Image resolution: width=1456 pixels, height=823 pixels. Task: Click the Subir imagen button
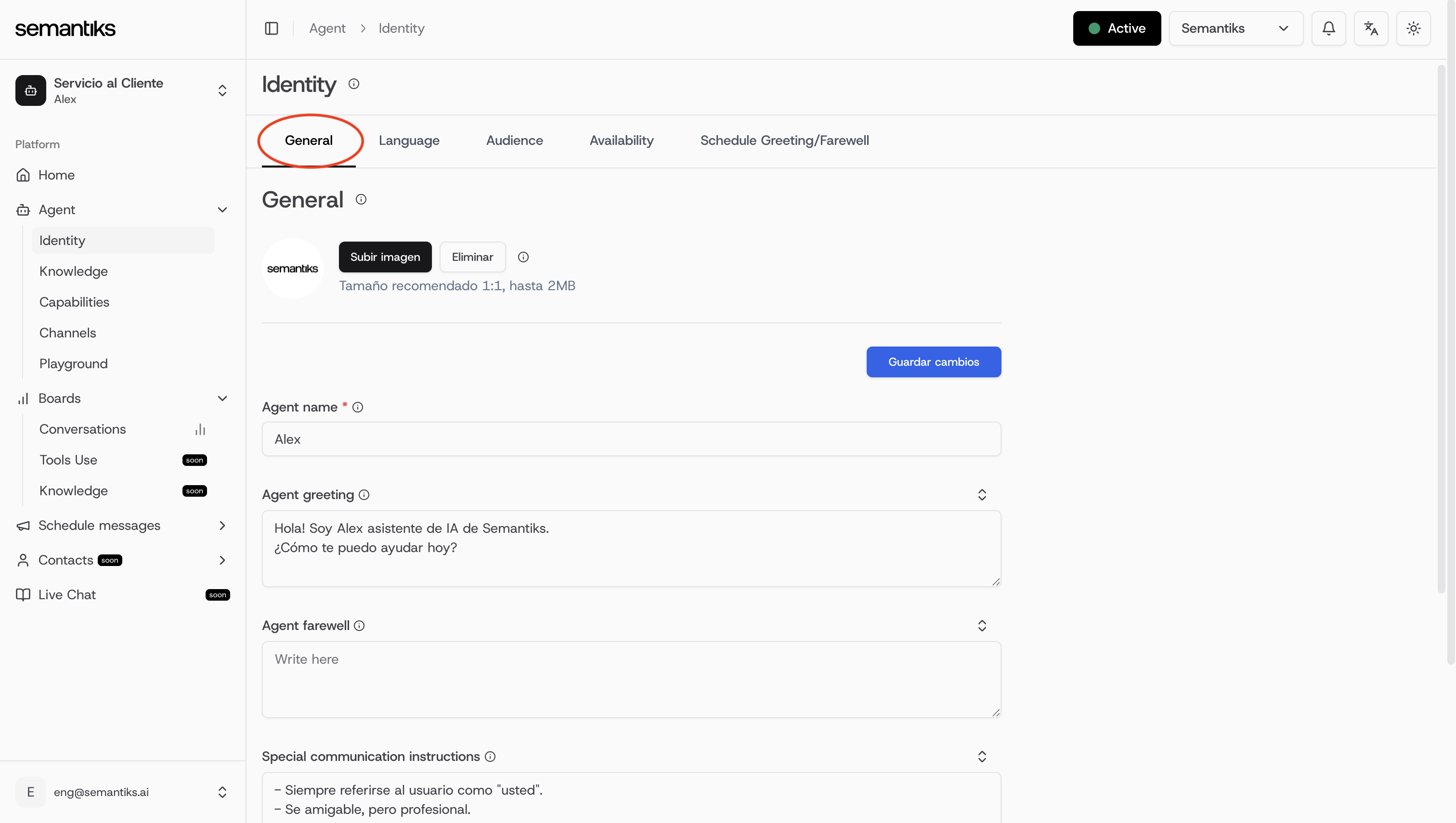tap(385, 257)
